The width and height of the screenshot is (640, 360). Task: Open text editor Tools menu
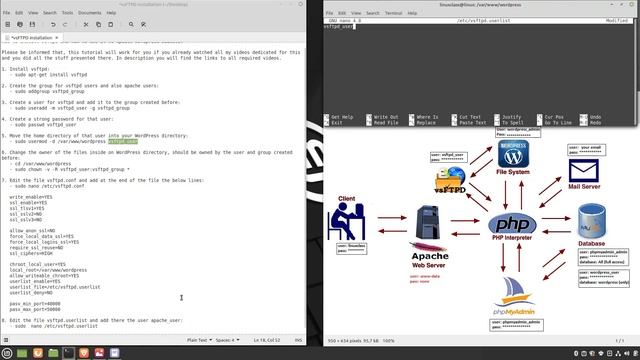click(67, 13)
